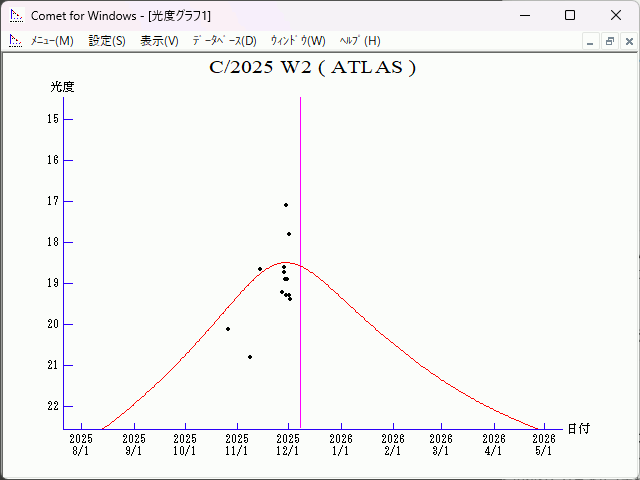Select the brightest observation point near magnitude 17
This screenshot has width=640, height=480.
286,205
